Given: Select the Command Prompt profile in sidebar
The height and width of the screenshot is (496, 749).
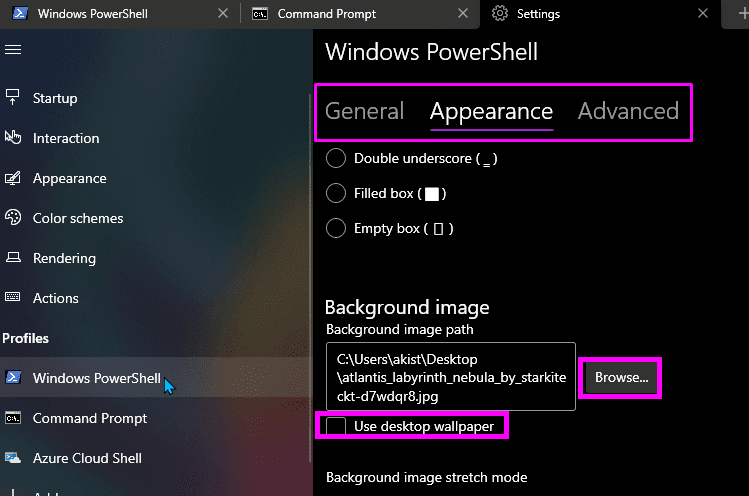Looking at the screenshot, I should coord(155,418).
